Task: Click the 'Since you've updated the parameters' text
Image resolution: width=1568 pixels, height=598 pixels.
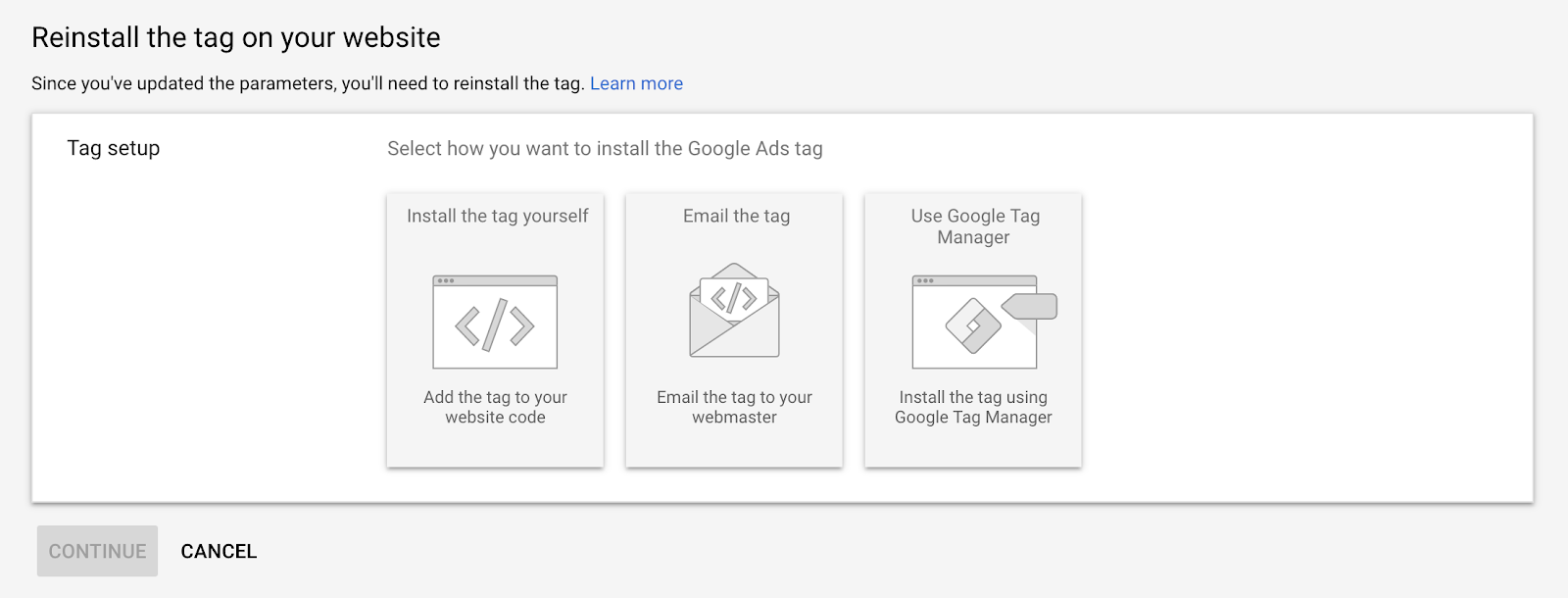Action: [308, 83]
